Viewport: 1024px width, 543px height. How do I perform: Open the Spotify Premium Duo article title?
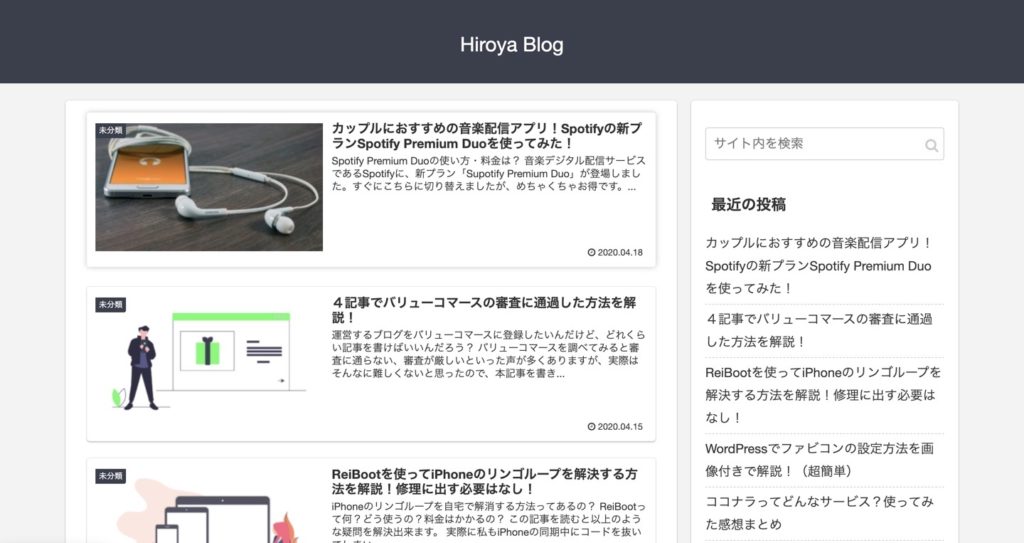487,136
